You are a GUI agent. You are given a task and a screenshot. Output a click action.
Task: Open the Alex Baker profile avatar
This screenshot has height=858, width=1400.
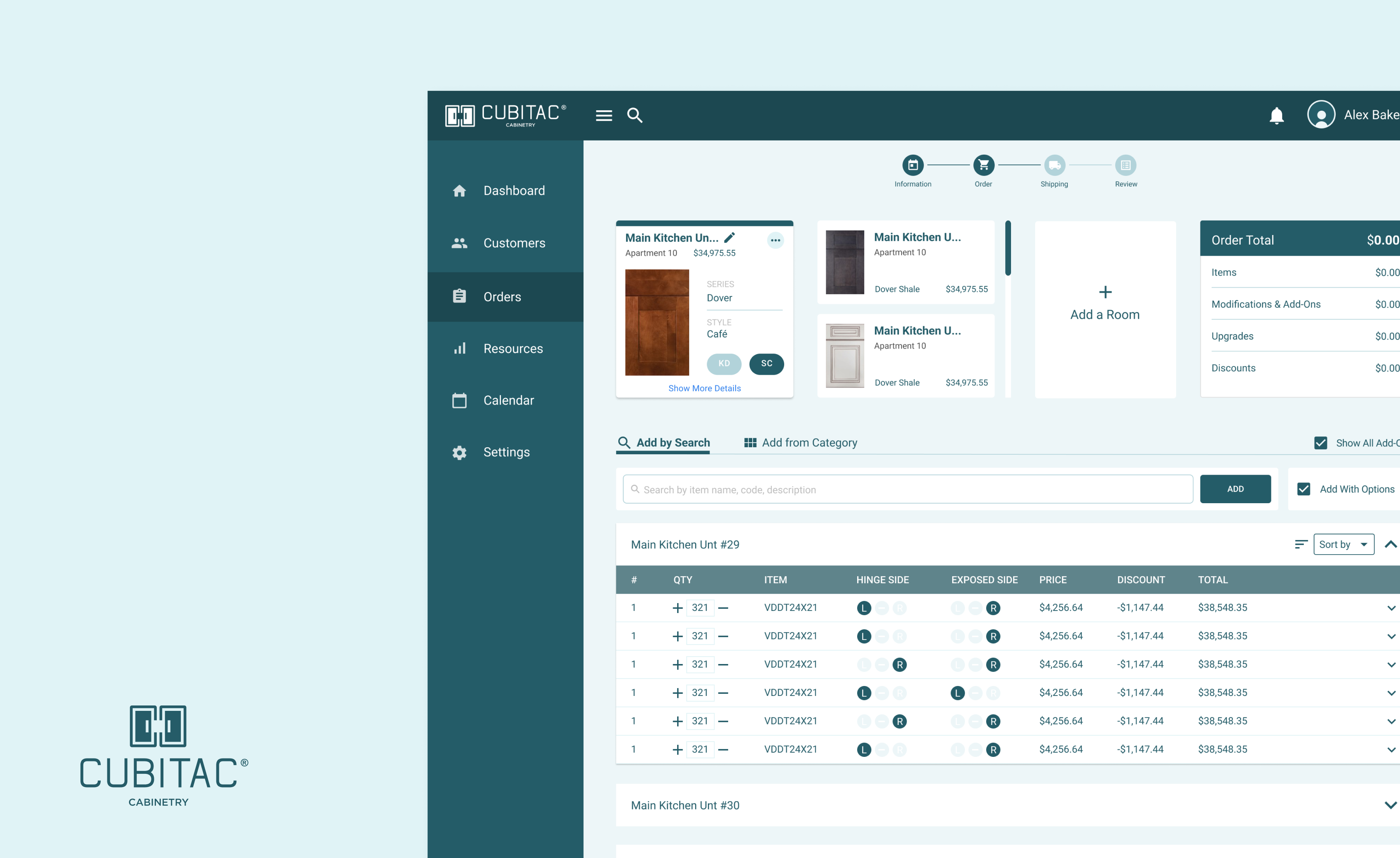(x=1321, y=115)
